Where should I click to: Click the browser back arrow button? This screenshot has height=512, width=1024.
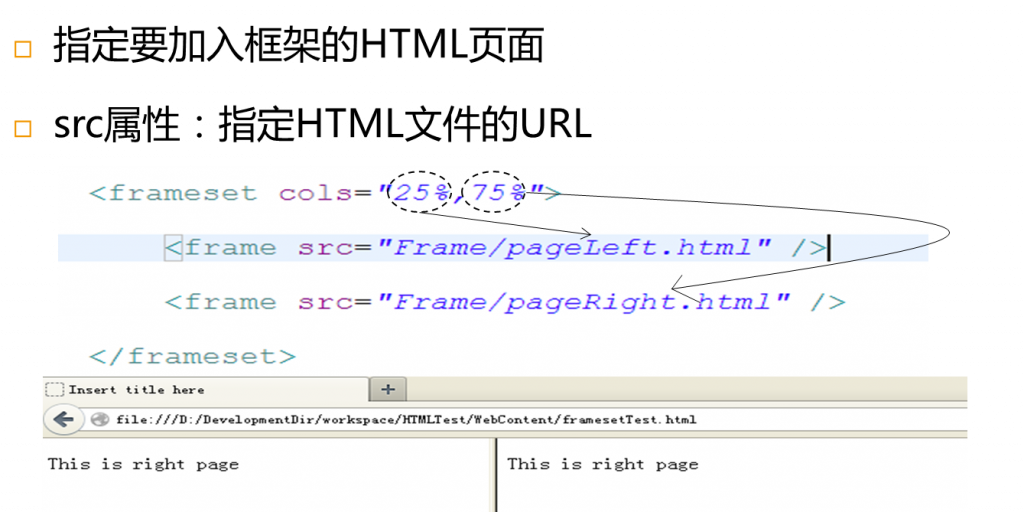pyautogui.click(x=63, y=419)
